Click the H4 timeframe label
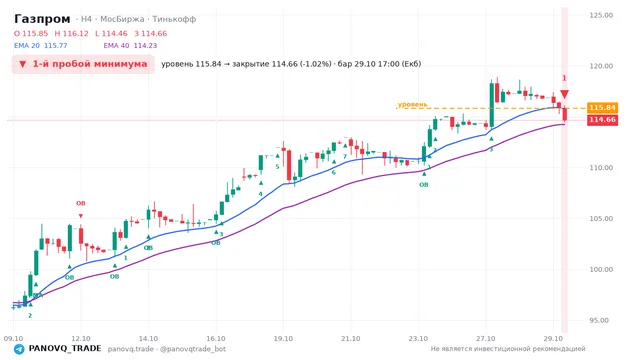The height and width of the screenshot is (360, 640). click(86, 19)
